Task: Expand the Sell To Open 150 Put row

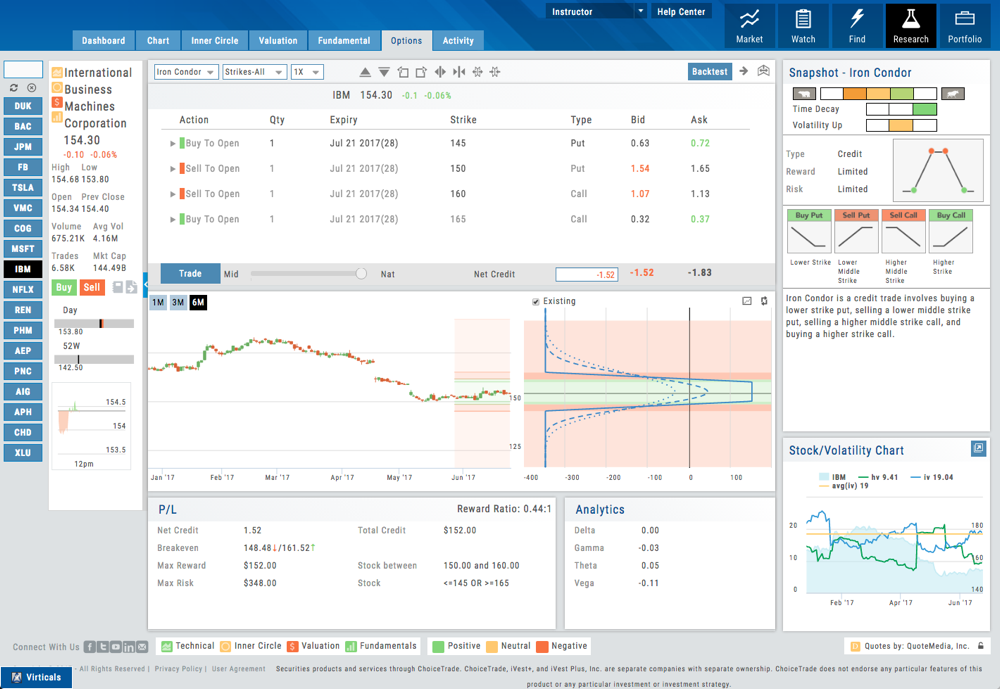Action: point(172,169)
